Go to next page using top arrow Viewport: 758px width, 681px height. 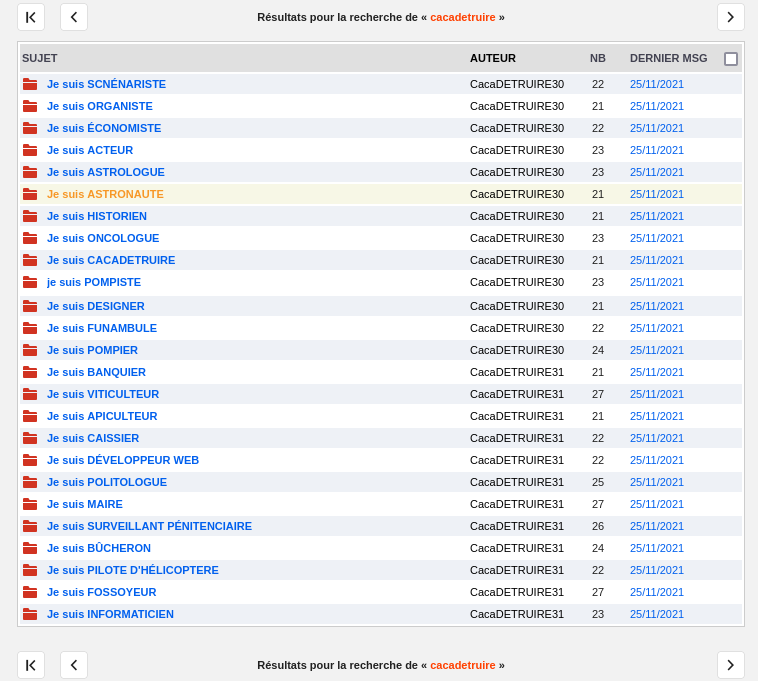point(730,17)
